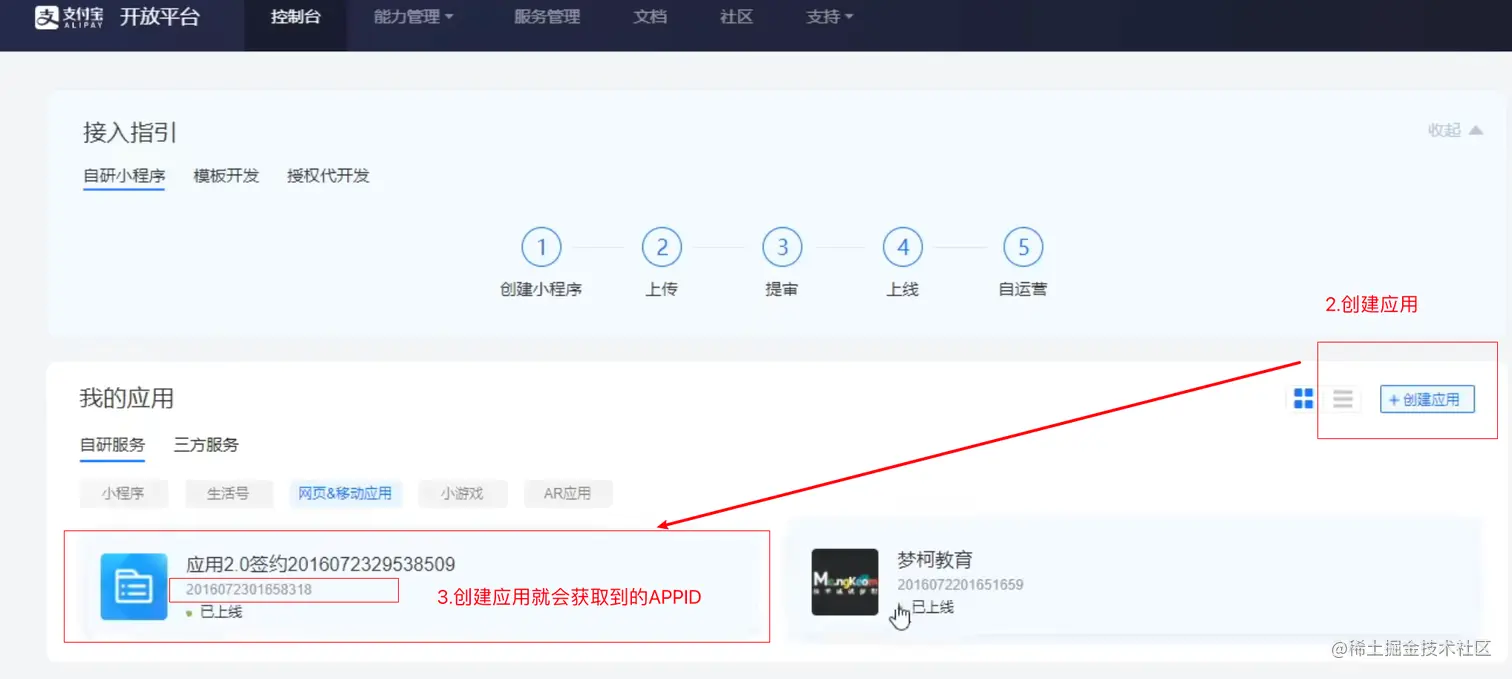Click the 开放平台 title text
This screenshot has width=1512, height=679.
[160, 17]
